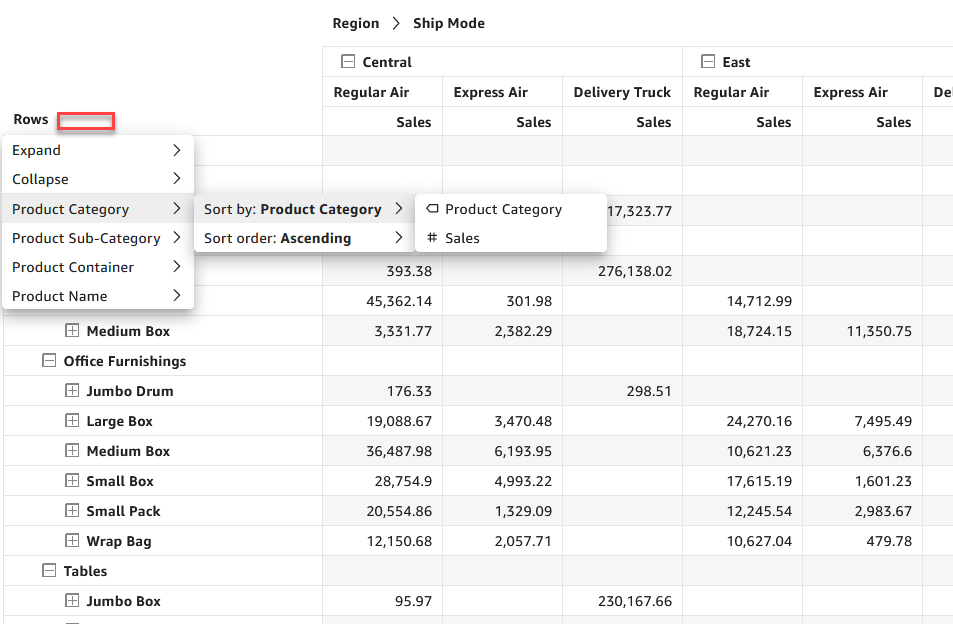Collapse the Office Furnishings row group
The image size is (953, 624).
49,361
